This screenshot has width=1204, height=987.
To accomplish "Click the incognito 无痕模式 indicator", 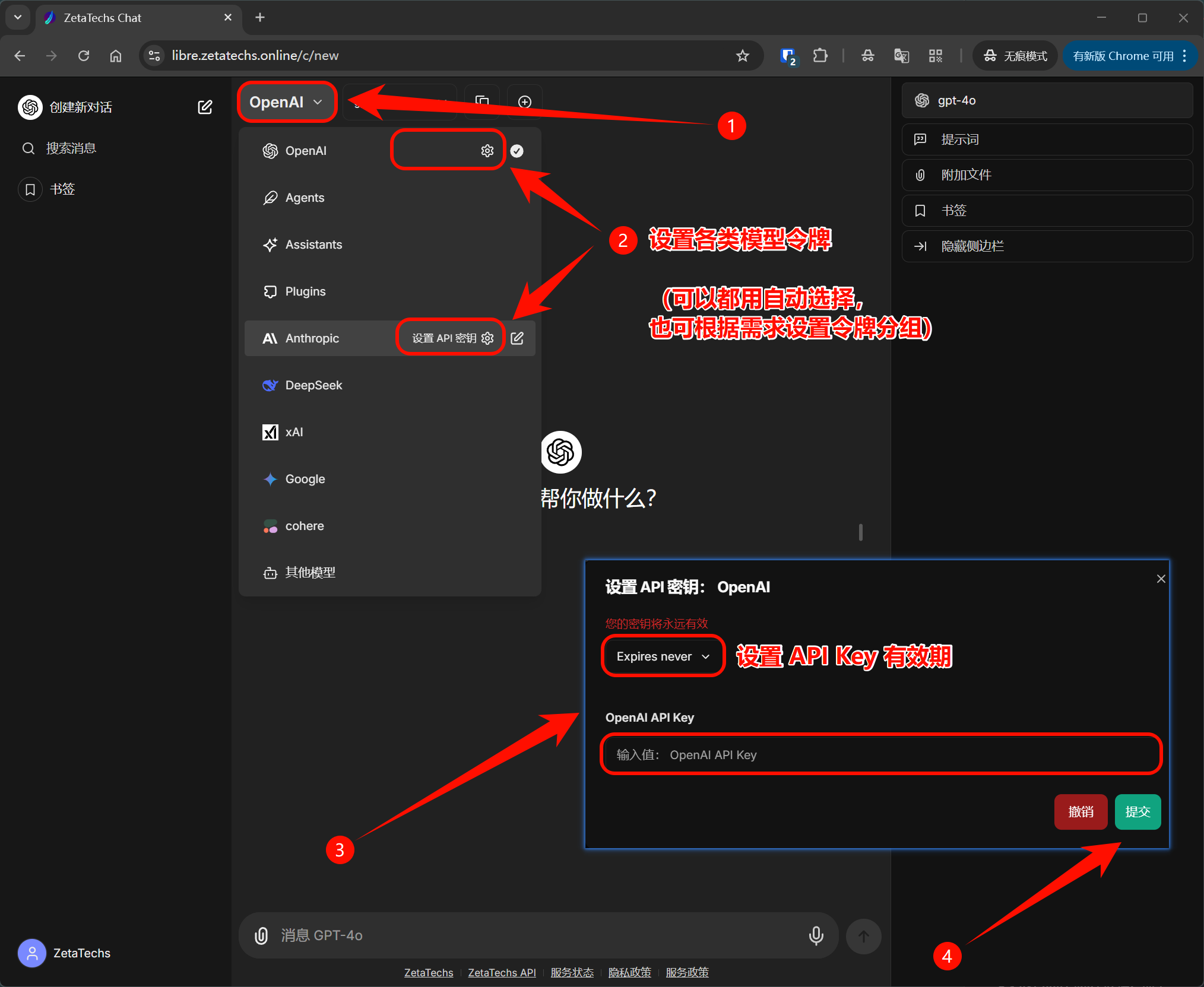I will point(1015,56).
